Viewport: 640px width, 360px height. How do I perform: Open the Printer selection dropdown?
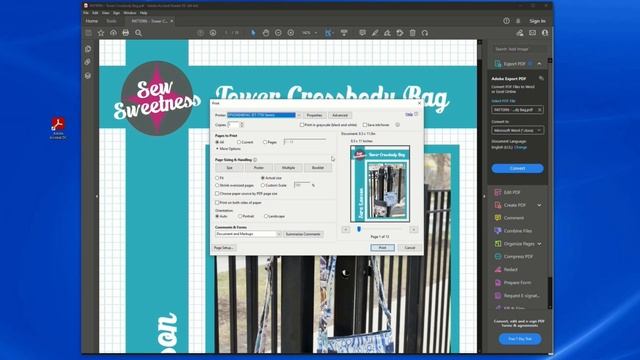[x=264, y=115]
